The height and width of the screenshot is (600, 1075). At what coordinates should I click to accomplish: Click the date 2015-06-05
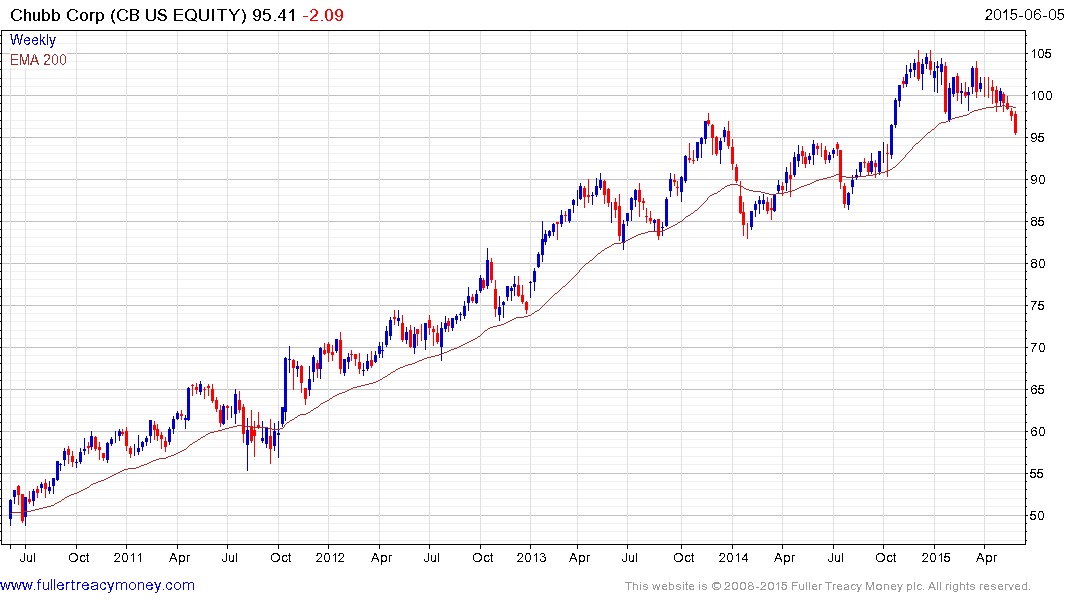point(1024,15)
